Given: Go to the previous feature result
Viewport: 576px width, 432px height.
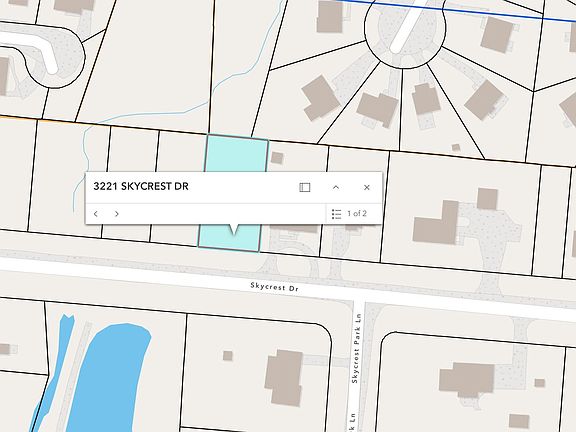Looking at the screenshot, I should click(x=96, y=214).
